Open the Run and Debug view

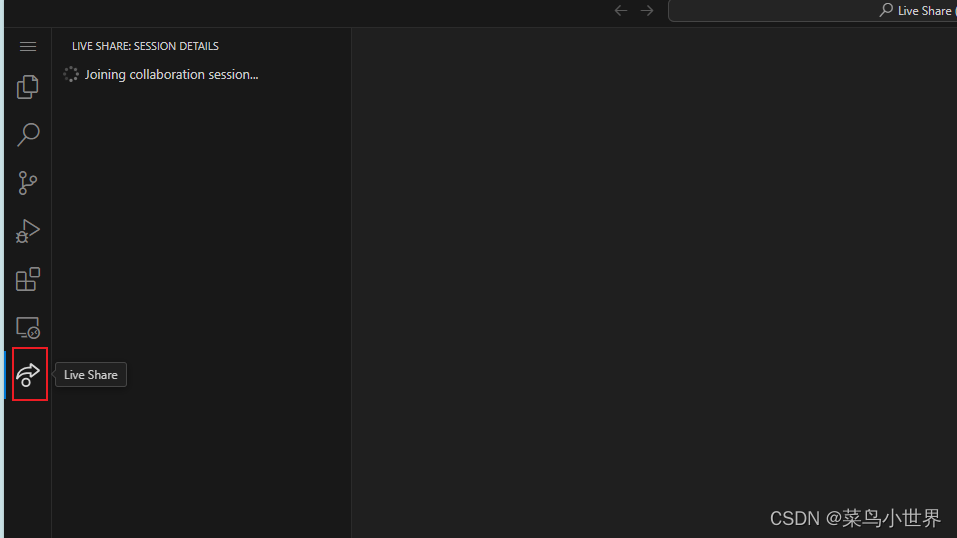(x=27, y=231)
